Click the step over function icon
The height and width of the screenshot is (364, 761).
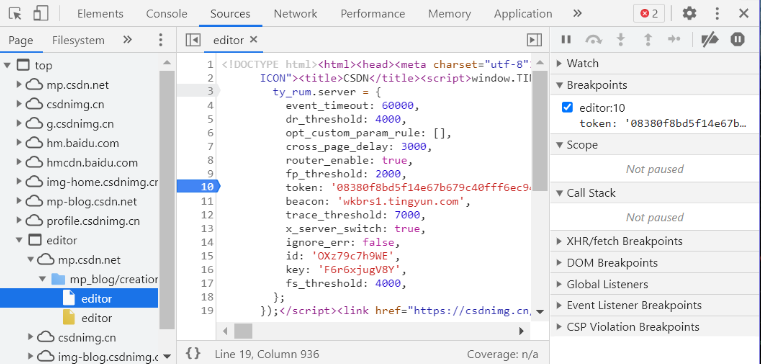pos(593,40)
